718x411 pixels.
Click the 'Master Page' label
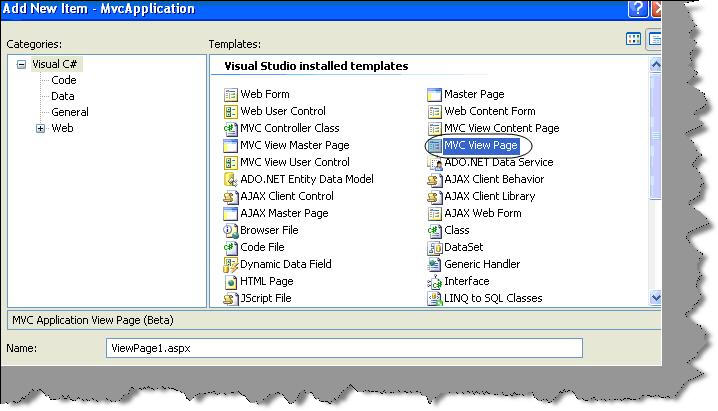click(474, 94)
